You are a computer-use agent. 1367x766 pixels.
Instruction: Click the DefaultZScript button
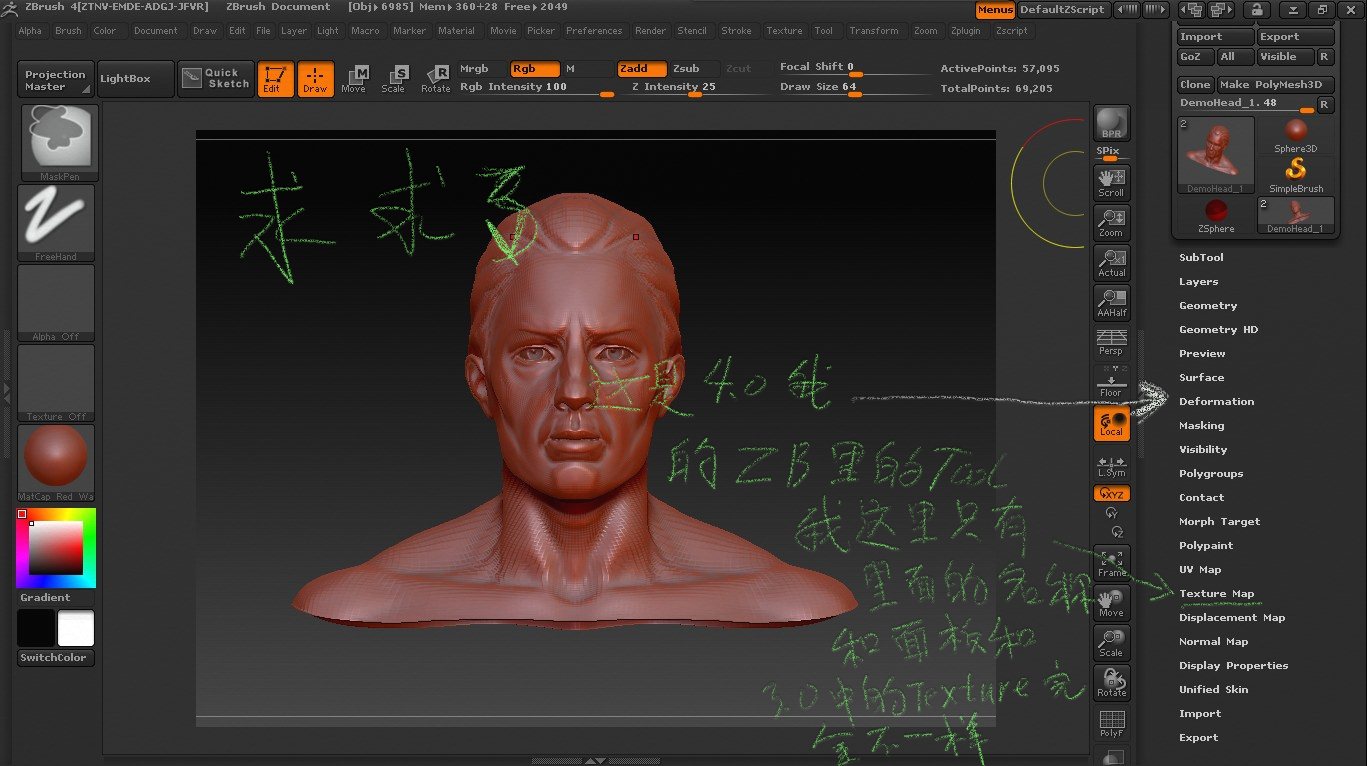click(1062, 9)
